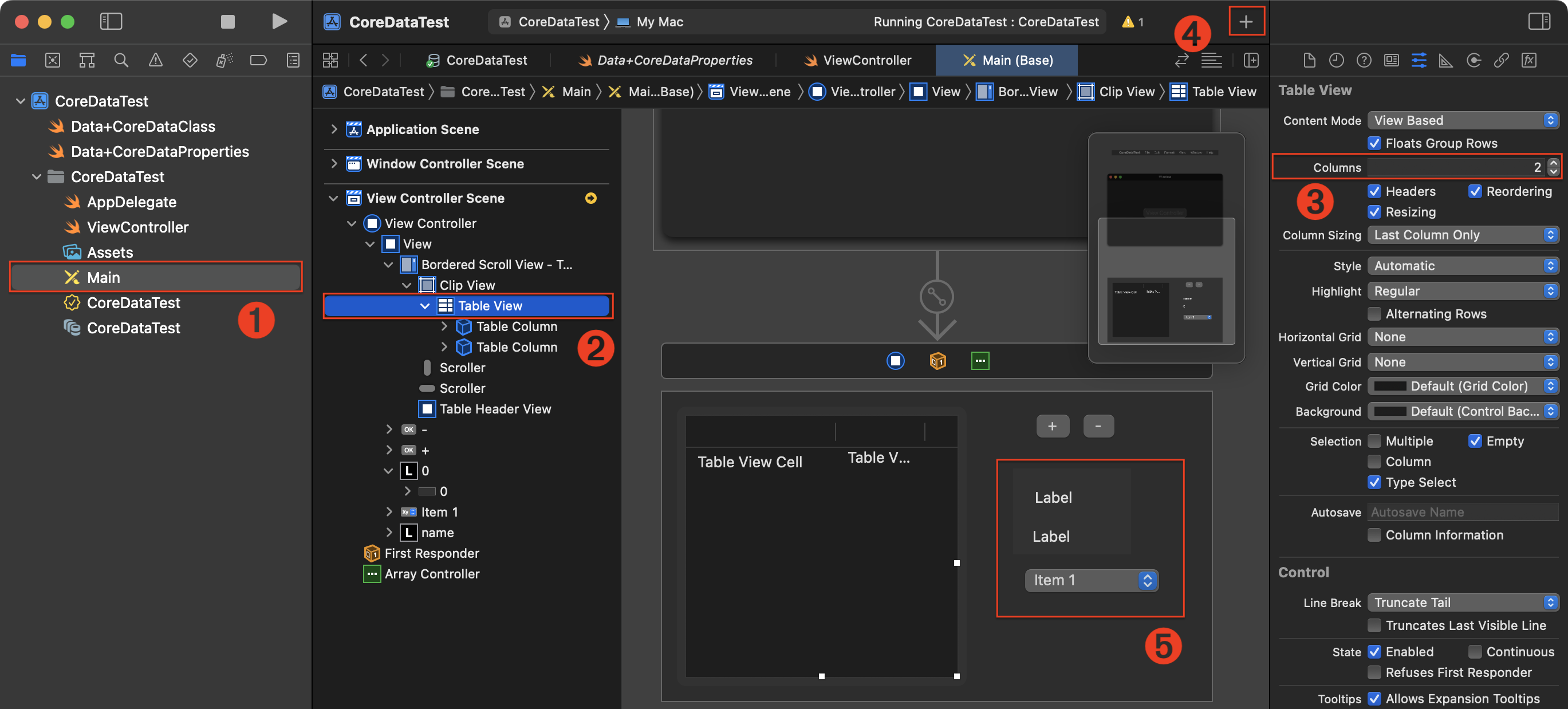
Task: Select AppDelegate in the project navigator
Action: pyautogui.click(x=132, y=202)
